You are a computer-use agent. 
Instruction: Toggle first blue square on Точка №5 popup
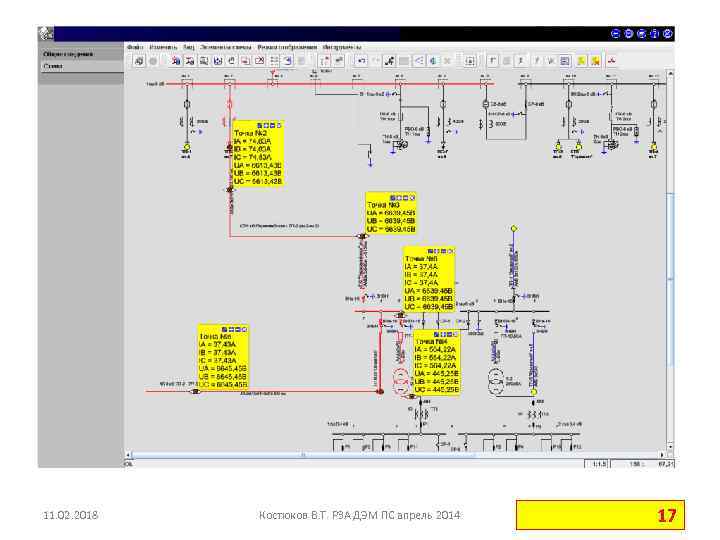pos(430,251)
